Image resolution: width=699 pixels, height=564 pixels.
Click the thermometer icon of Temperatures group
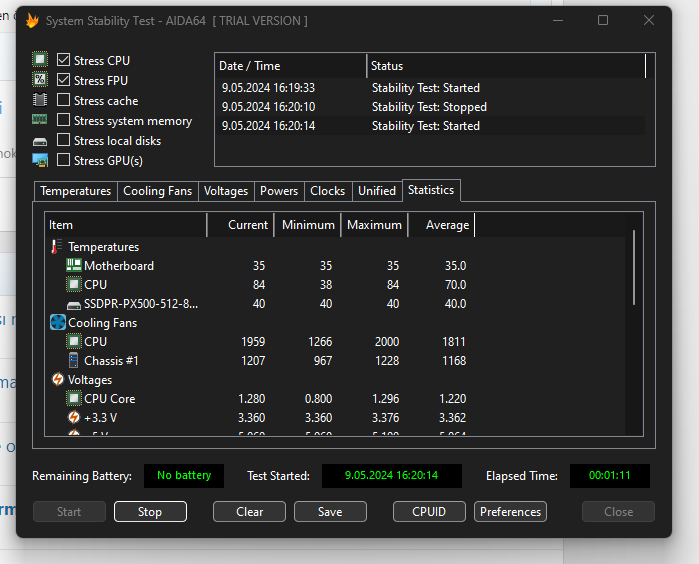(x=56, y=247)
